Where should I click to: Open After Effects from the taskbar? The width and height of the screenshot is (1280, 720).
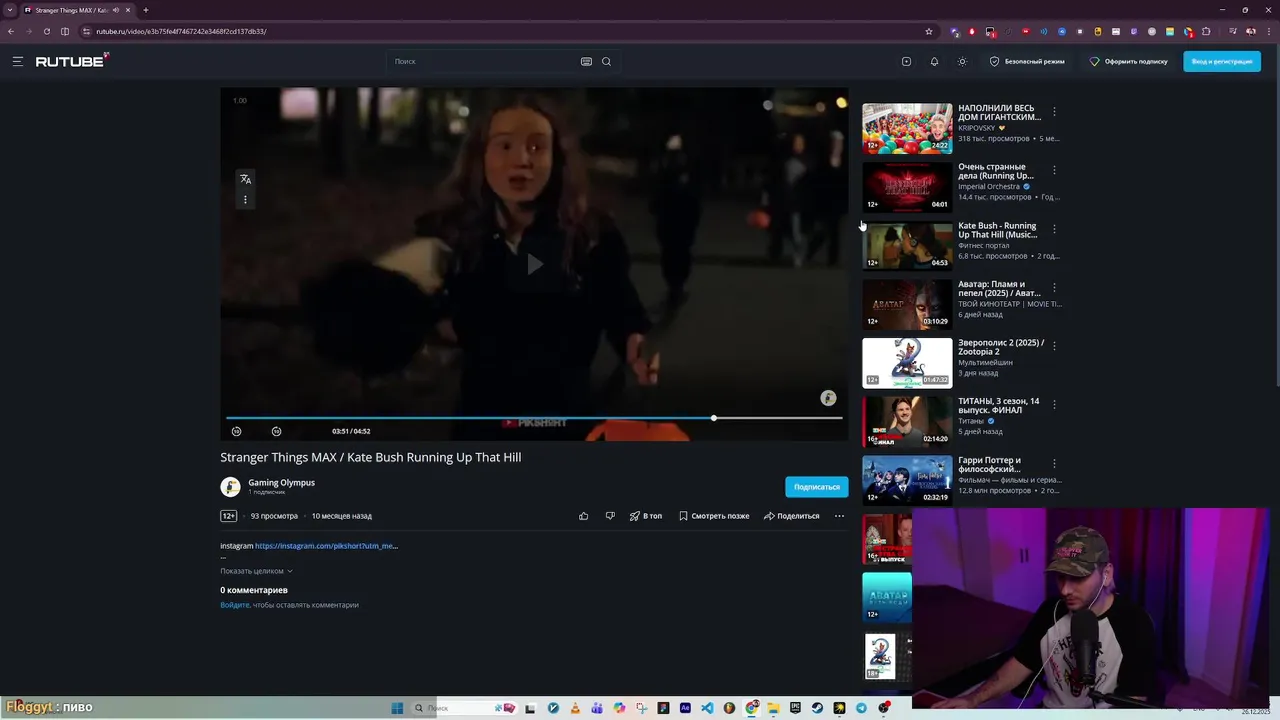pyautogui.click(x=685, y=708)
